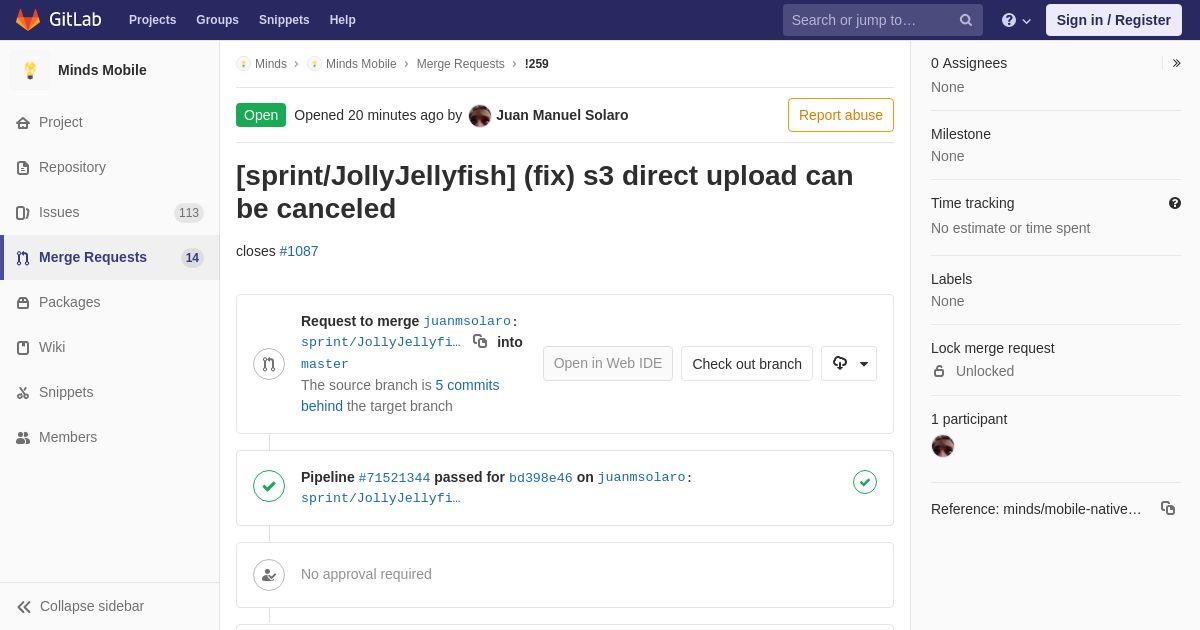The image size is (1200, 630).
Task: Click Merge Requests breadcrumb link
Action: 461,64
